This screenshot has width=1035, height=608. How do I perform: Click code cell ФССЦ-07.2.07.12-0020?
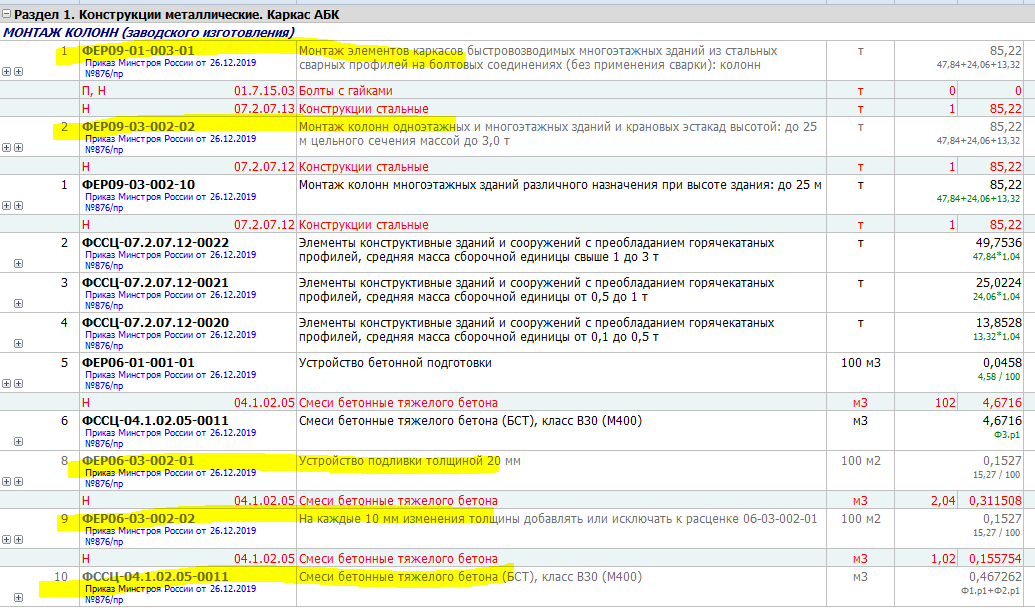pos(155,323)
